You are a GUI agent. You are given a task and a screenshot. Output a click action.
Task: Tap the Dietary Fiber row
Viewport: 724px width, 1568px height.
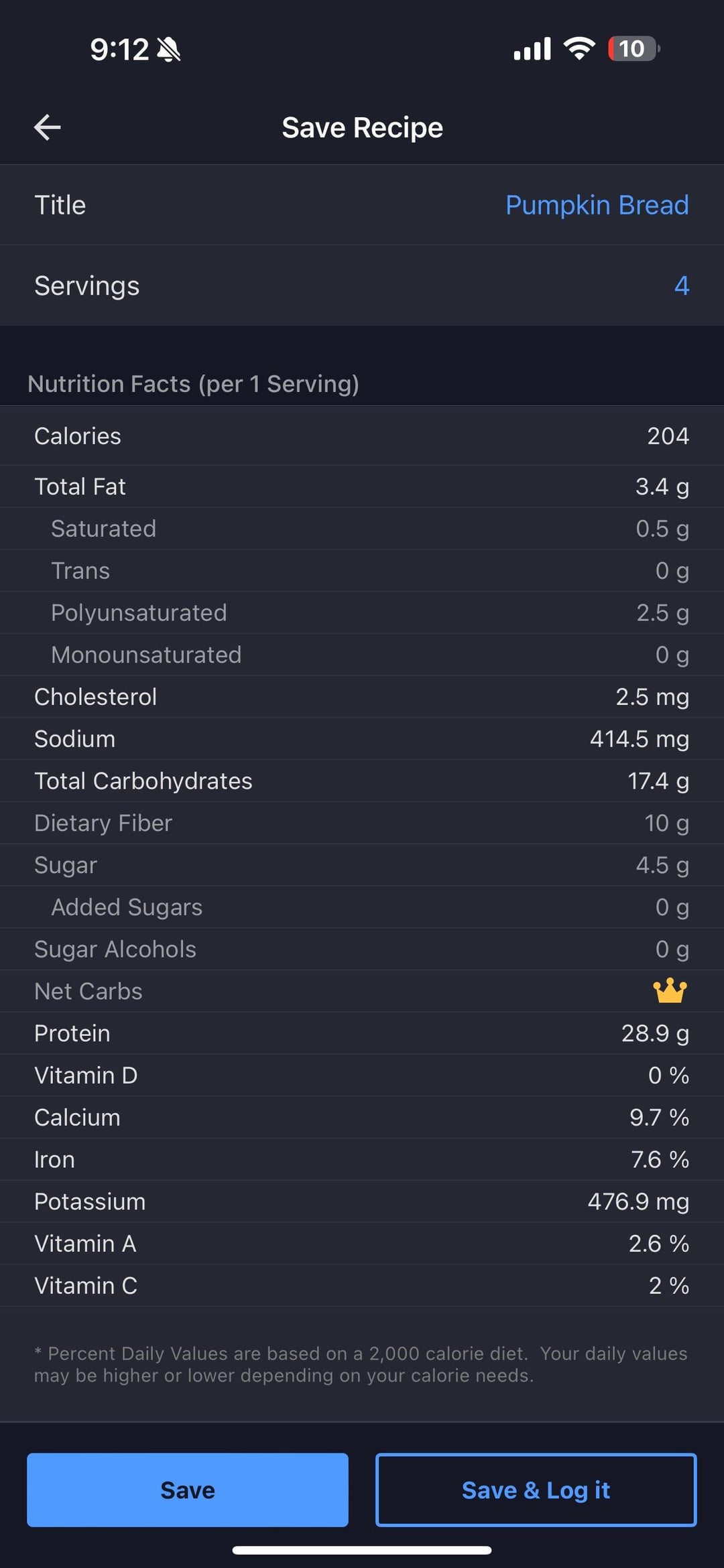pyautogui.click(x=362, y=823)
